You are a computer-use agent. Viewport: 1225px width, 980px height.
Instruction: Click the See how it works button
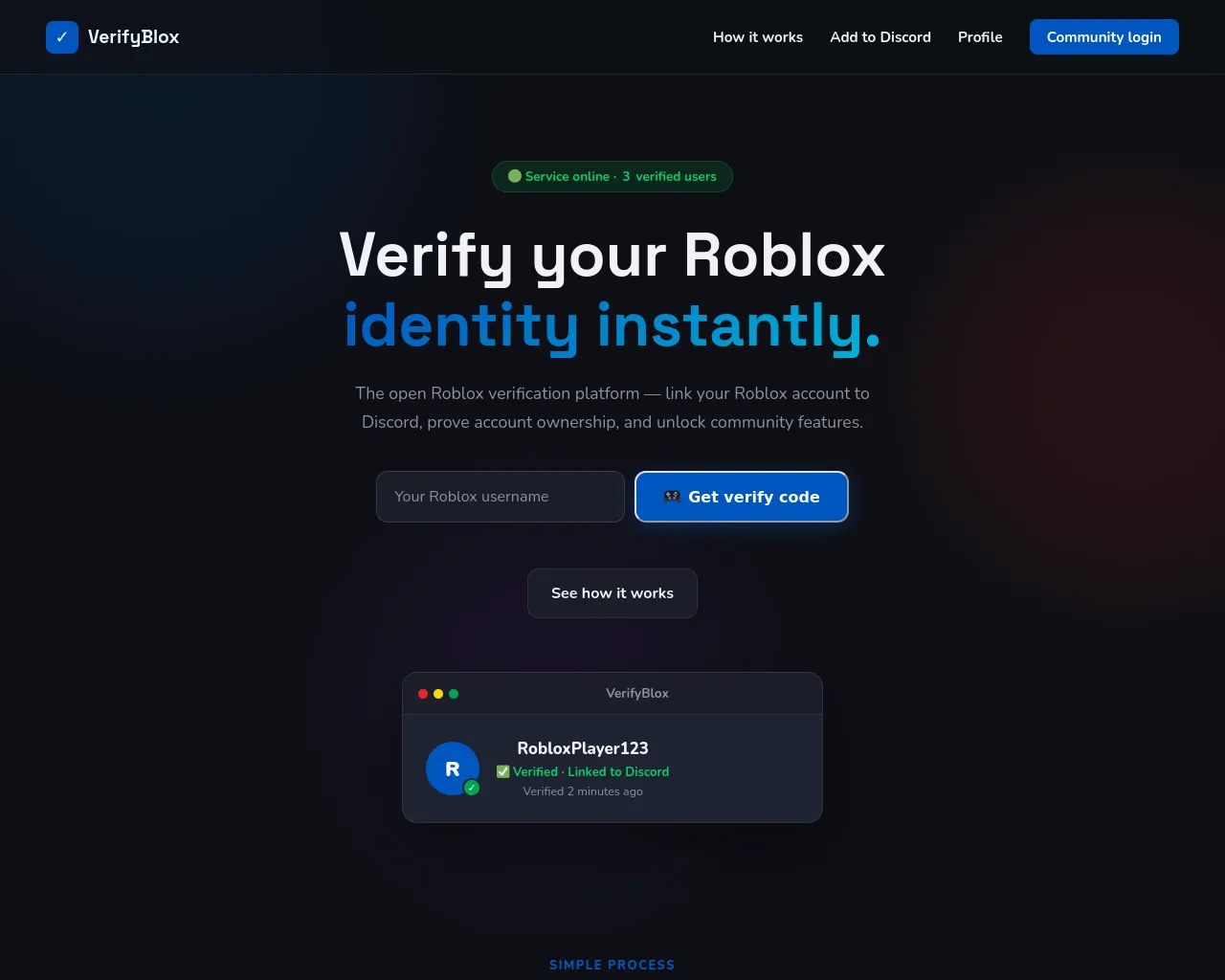(x=612, y=593)
